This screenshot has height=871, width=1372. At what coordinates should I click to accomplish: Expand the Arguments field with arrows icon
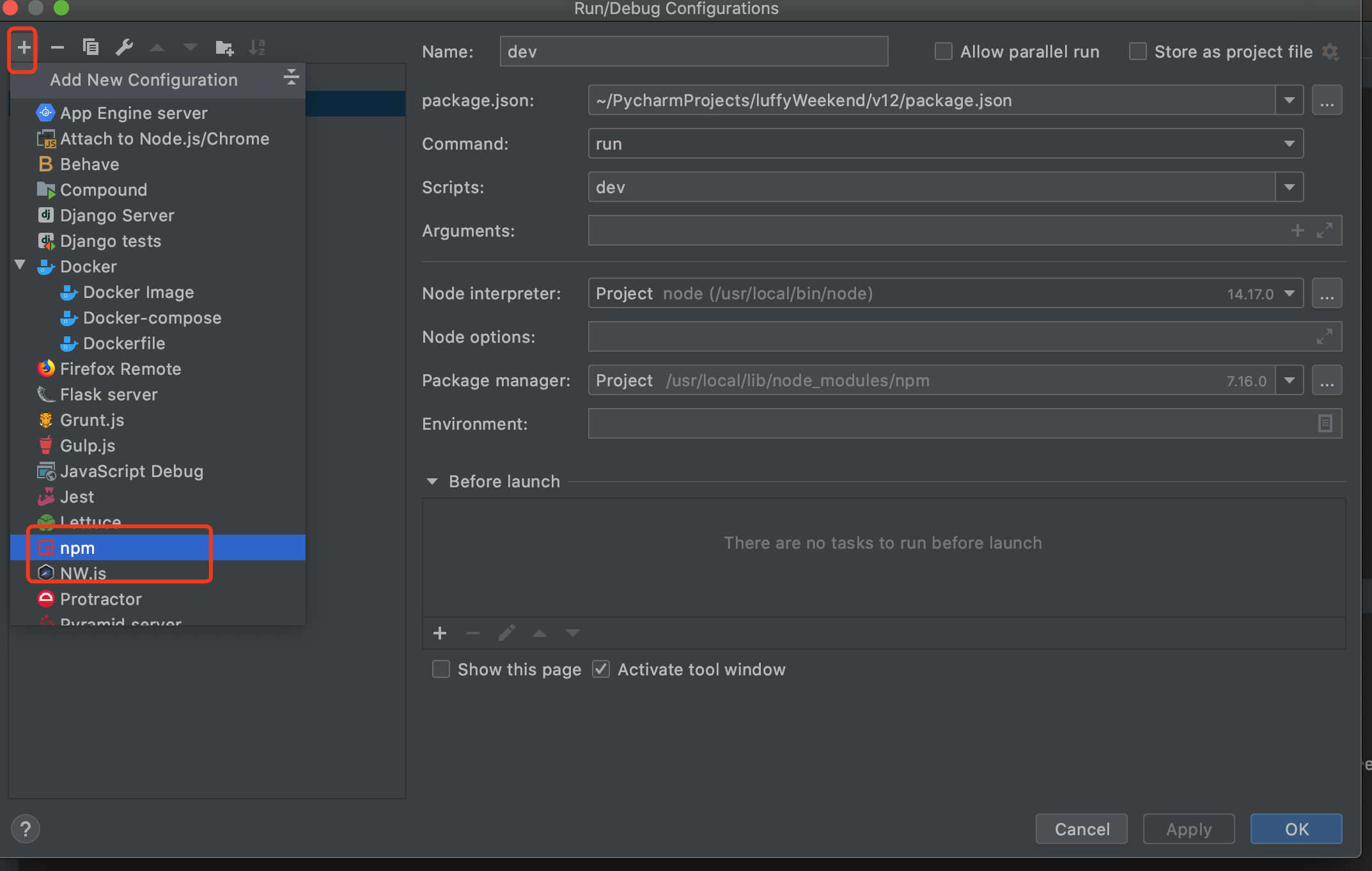1325,230
